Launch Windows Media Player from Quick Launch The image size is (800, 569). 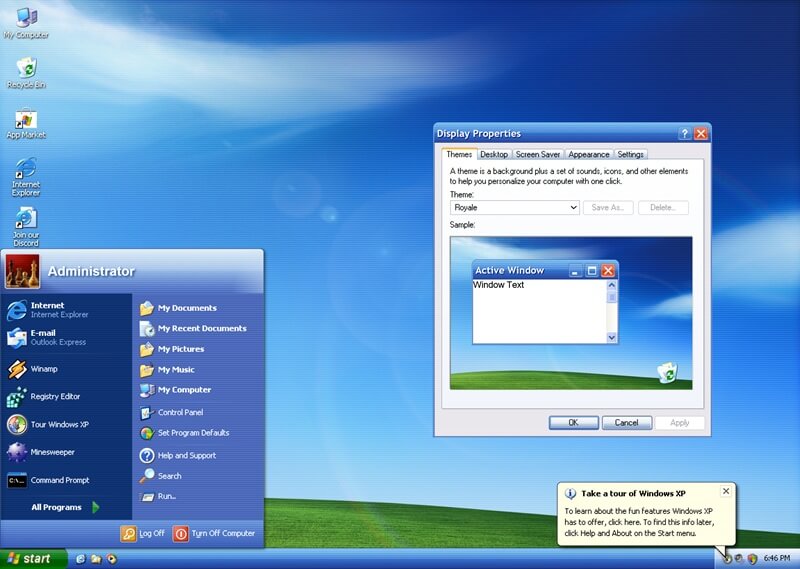(111, 559)
